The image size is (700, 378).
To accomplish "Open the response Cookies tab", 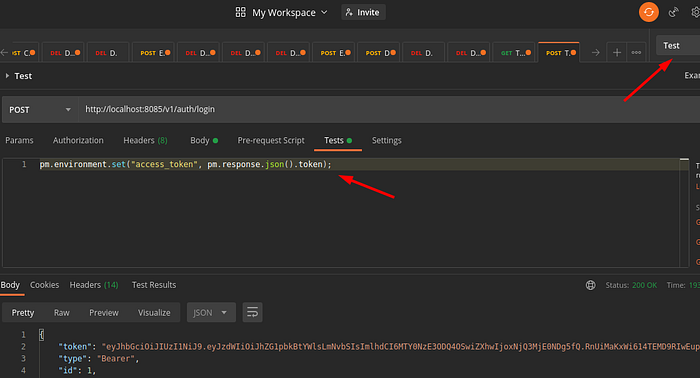I will coord(44,285).
